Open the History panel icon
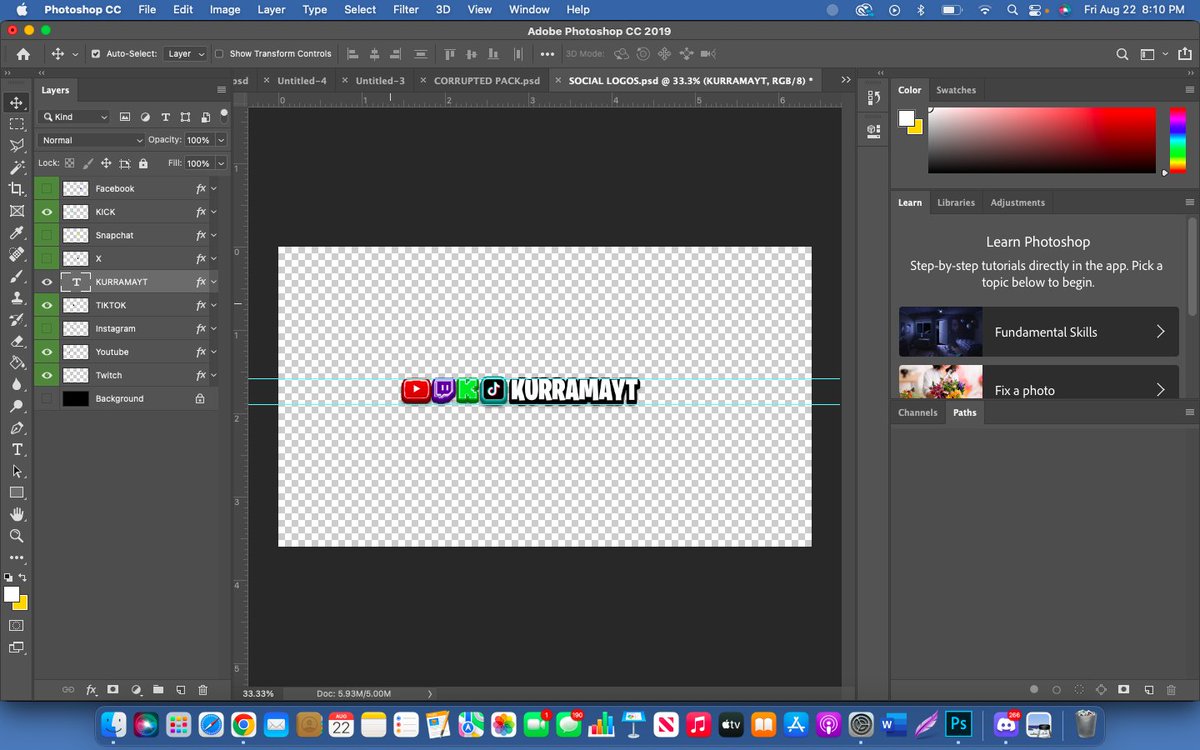 873,97
